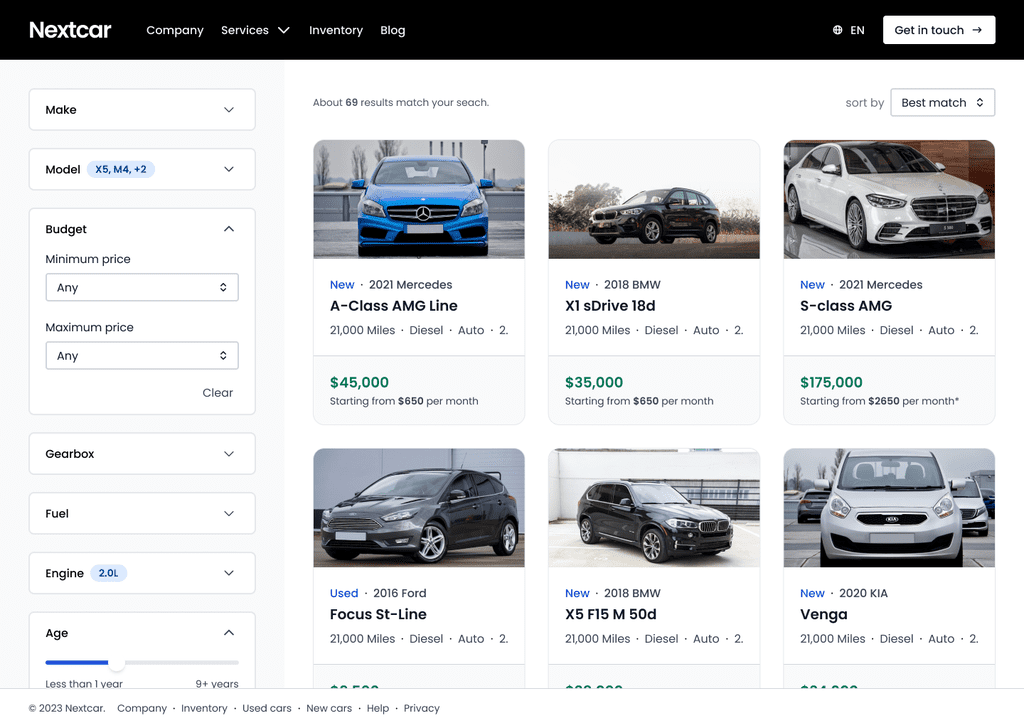Open the BMW X1 sDrive 18d photo
This screenshot has height=728, width=1024.
click(x=654, y=199)
